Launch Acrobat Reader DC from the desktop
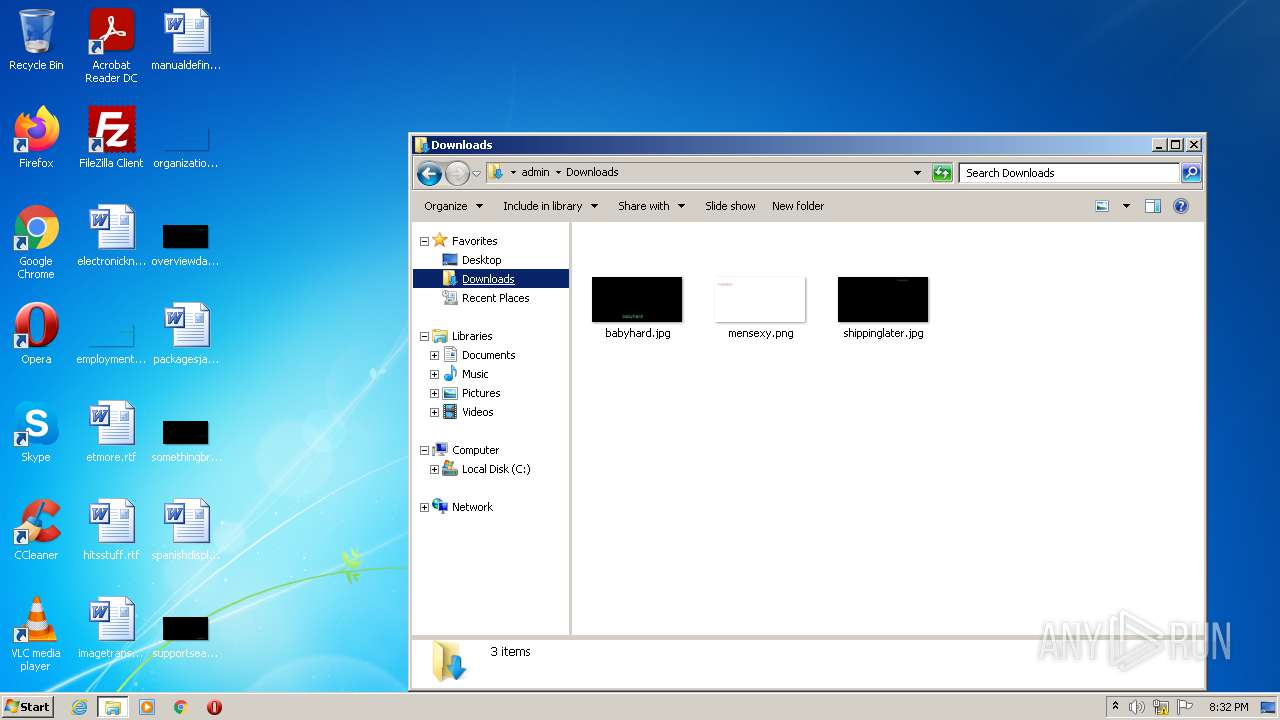1280x720 pixels. pos(111,45)
